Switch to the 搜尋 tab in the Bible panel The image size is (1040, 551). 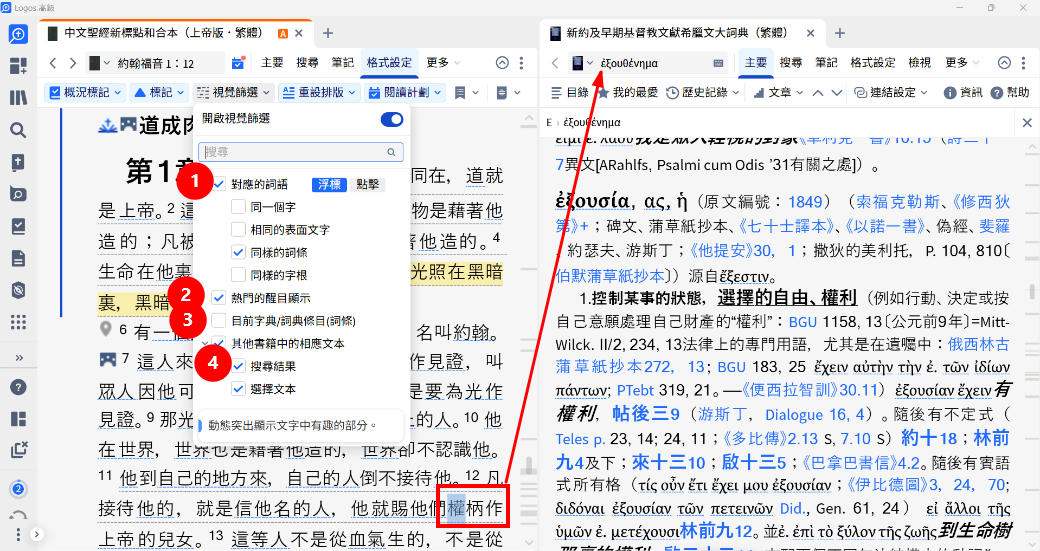(307, 63)
